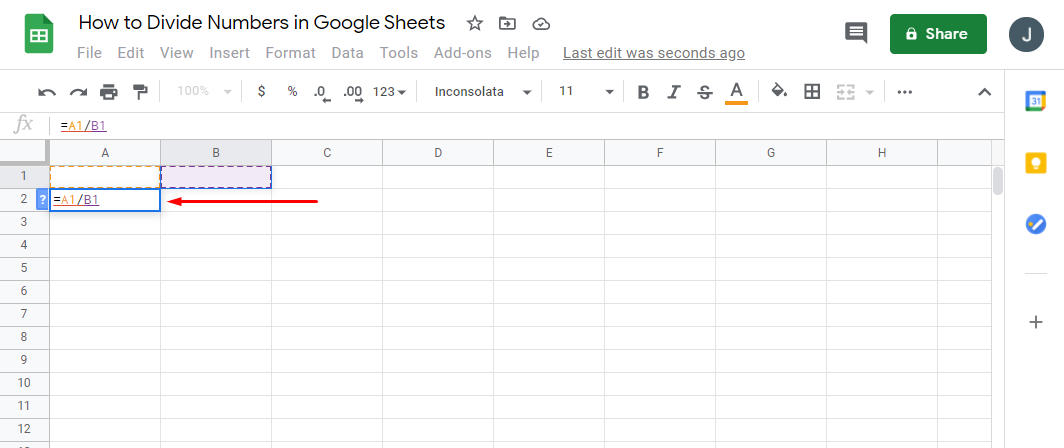
Task: Click the undo arrow icon
Action: click(47, 92)
